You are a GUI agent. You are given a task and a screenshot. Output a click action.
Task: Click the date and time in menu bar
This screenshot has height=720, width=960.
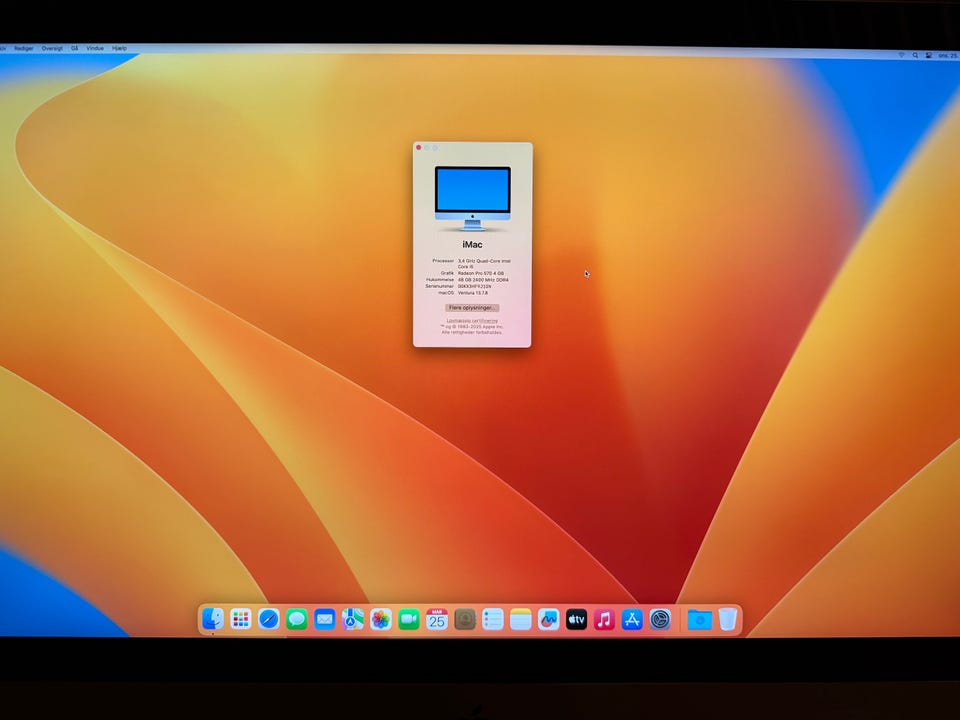pyautogui.click(x=948, y=56)
